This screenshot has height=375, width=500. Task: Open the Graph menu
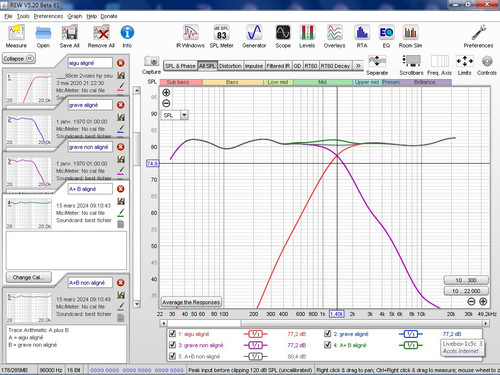click(x=75, y=16)
